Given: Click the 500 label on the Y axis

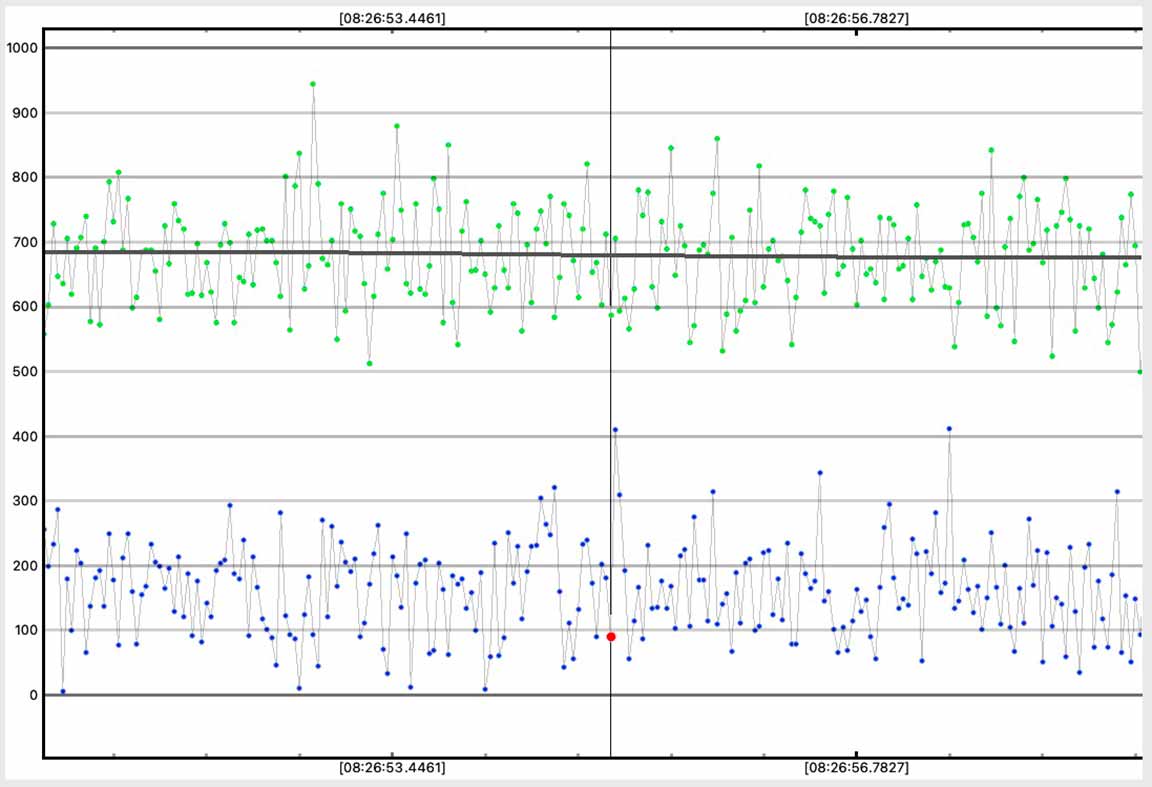Looking at the screenshot, I should 24,372.
